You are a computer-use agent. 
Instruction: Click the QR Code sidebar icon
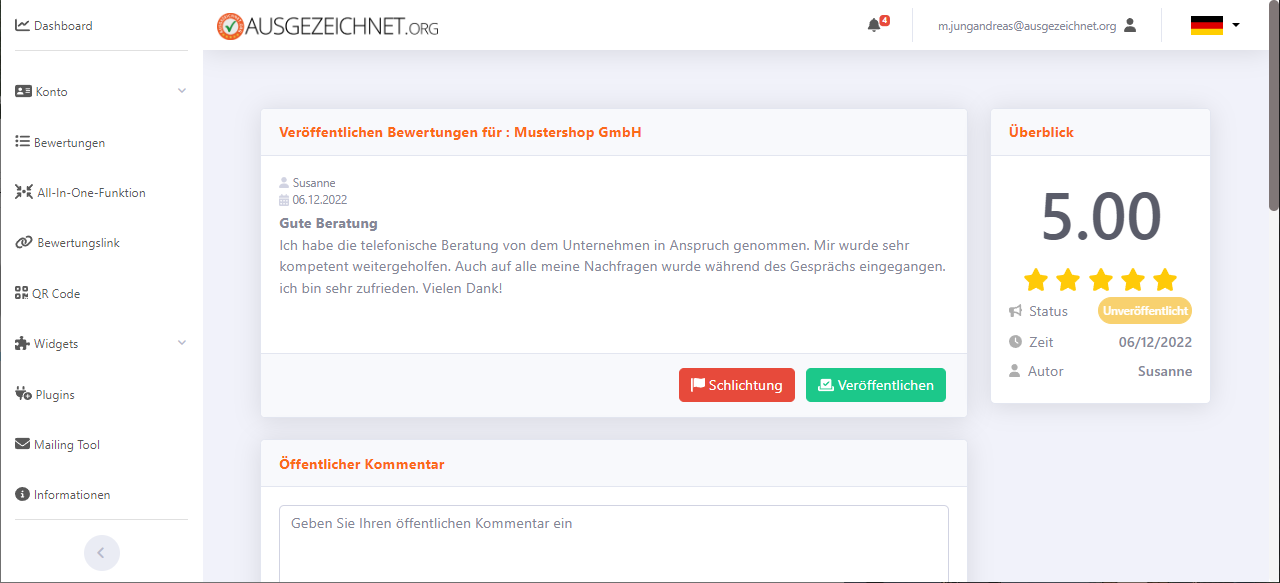(x=22, y=294)
